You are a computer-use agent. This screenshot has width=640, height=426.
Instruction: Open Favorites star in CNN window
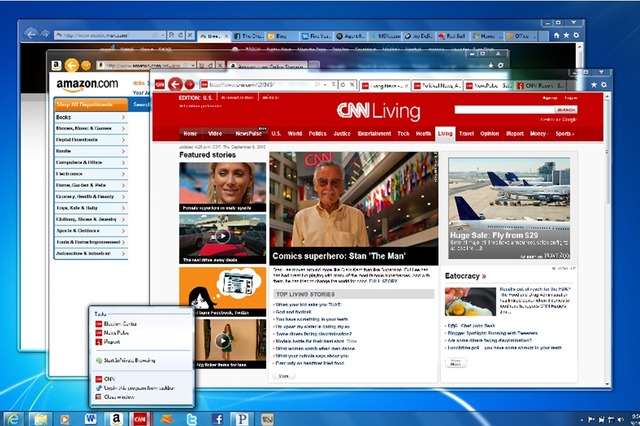coord(594,84)
